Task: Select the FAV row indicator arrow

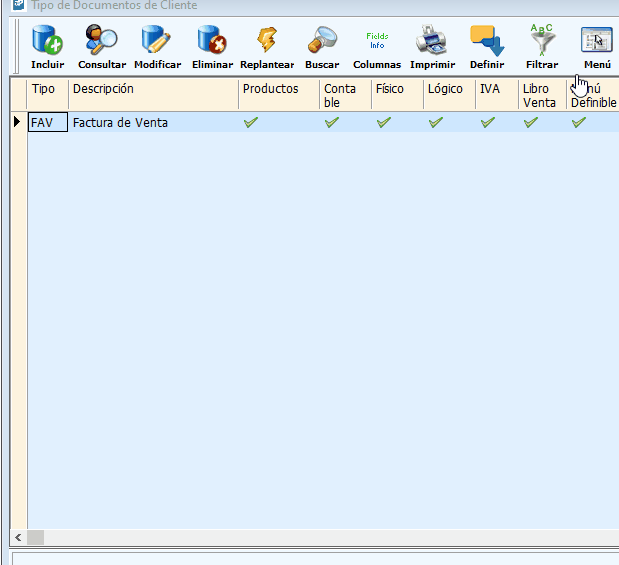Action: click(x=17, y=122)
